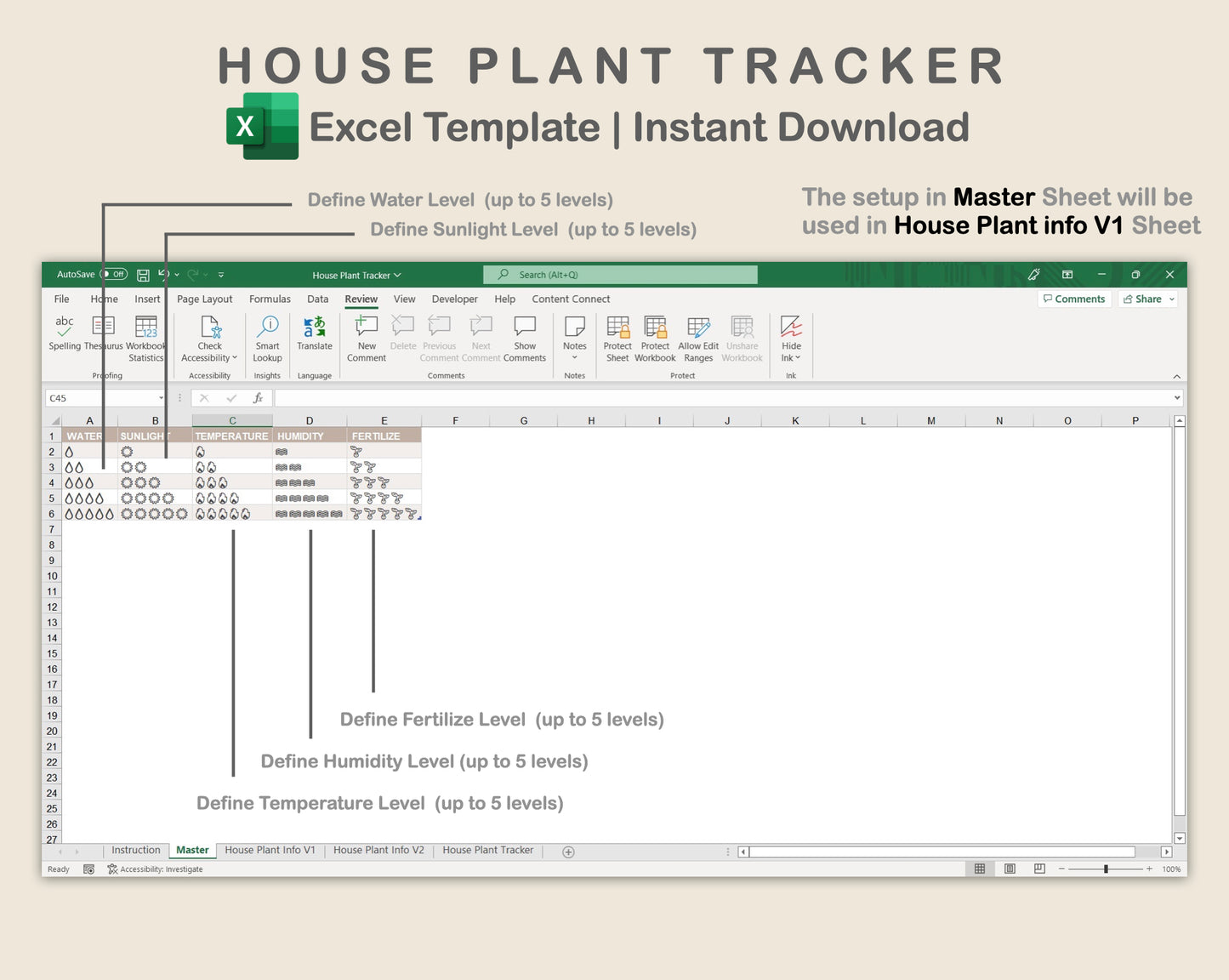Expand the Hide Ink dropdown arrow
1229x980 pixels.
pos(798,358)
